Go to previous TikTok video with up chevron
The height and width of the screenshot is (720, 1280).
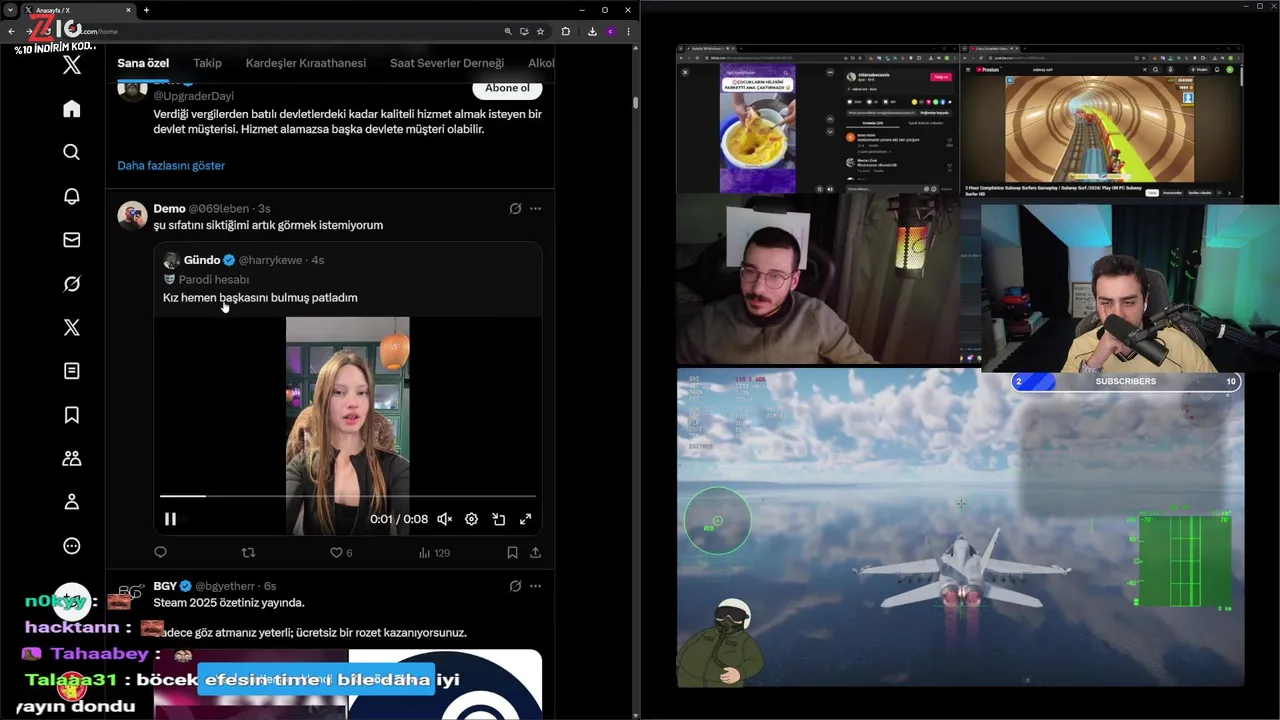point(829,119)
